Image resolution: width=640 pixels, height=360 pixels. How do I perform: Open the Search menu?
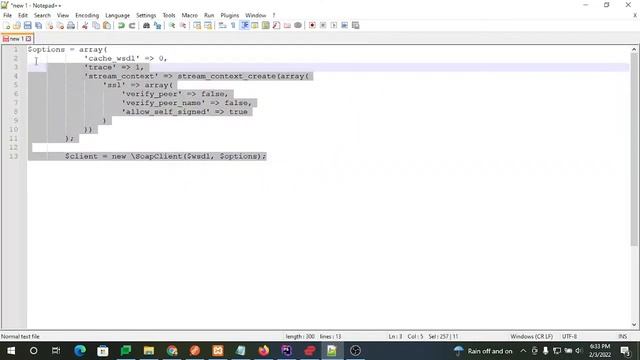[x=42, y=15]
